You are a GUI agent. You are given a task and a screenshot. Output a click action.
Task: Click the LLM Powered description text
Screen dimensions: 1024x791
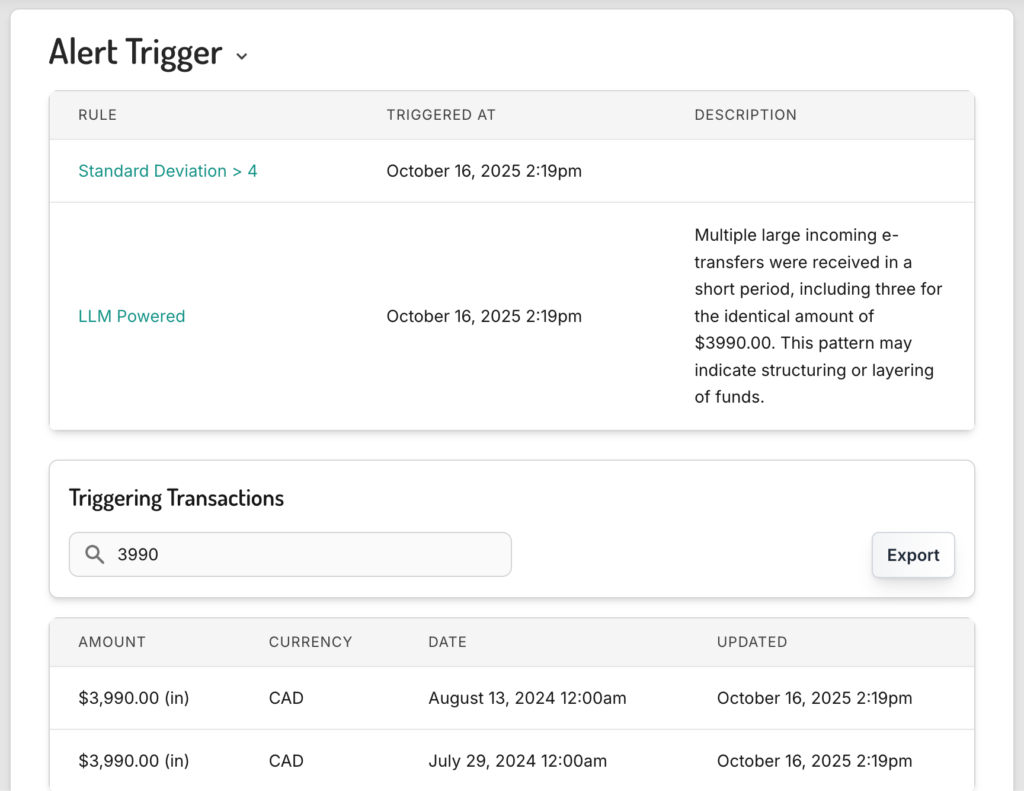pos(818,316)
